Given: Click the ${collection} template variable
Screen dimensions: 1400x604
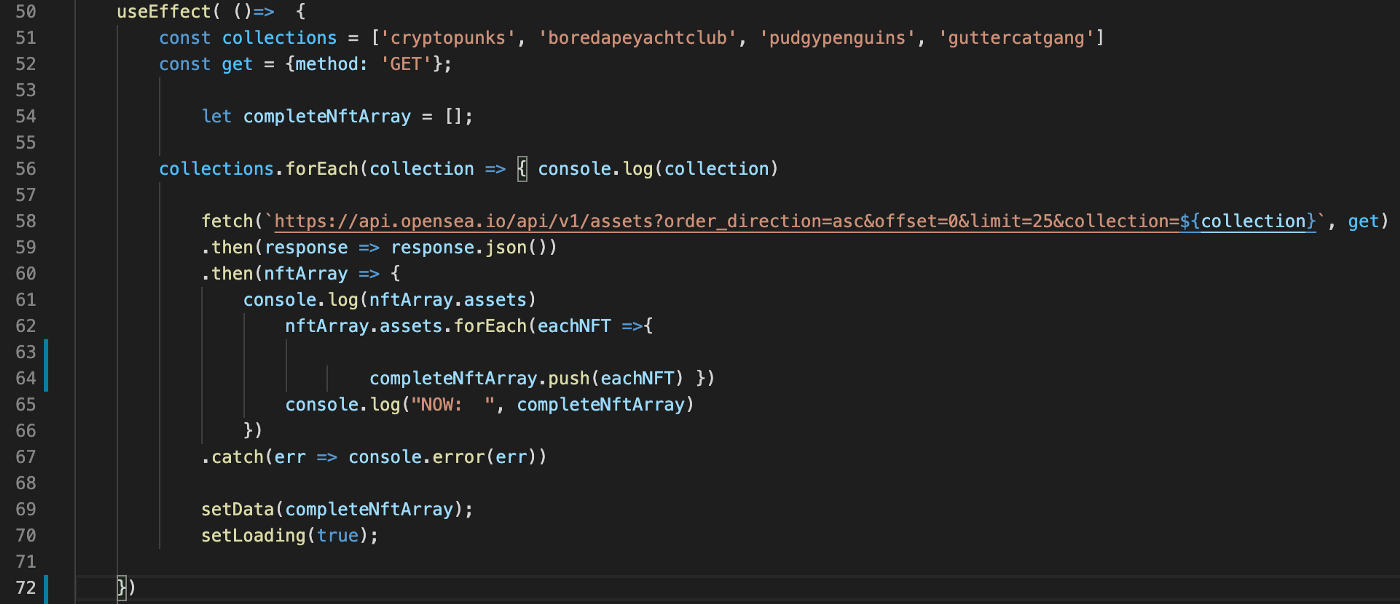Looking at the screenshot, I should tap(1247, 221).
